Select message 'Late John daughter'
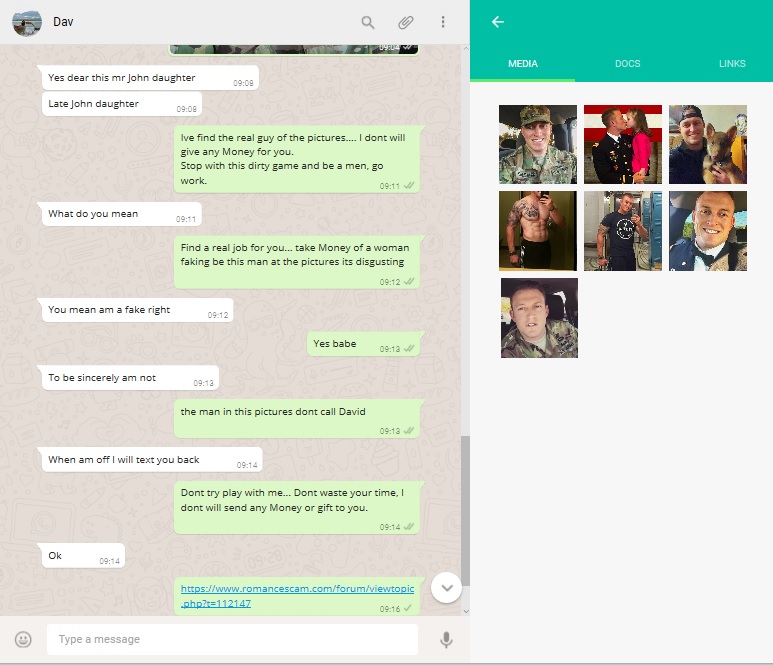 click(x=122, y=104)
